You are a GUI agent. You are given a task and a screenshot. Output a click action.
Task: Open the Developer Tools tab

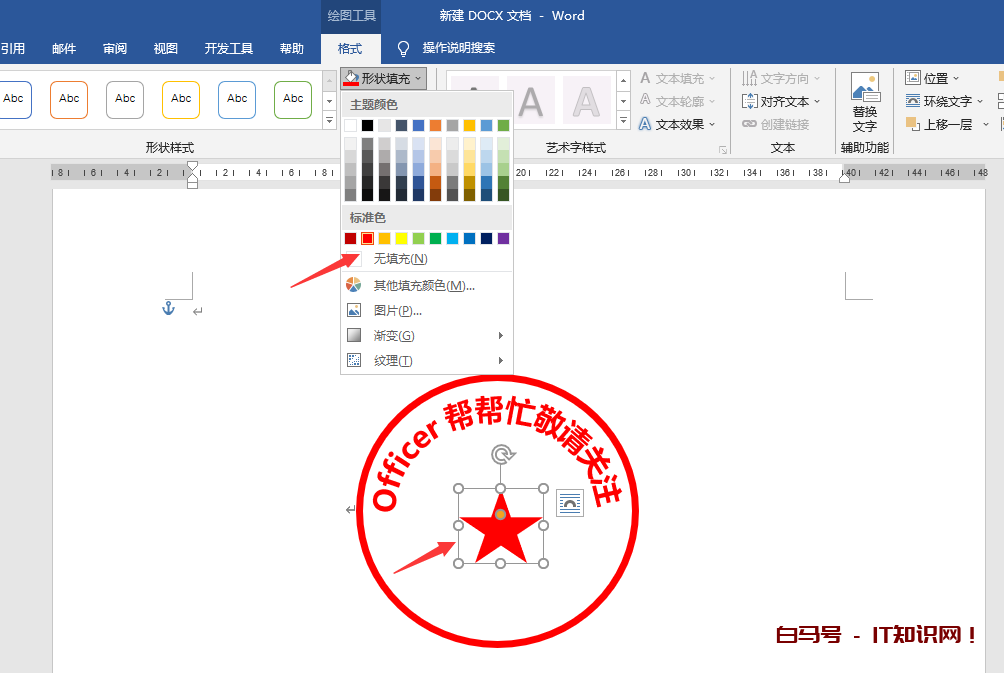click(229, 48)
